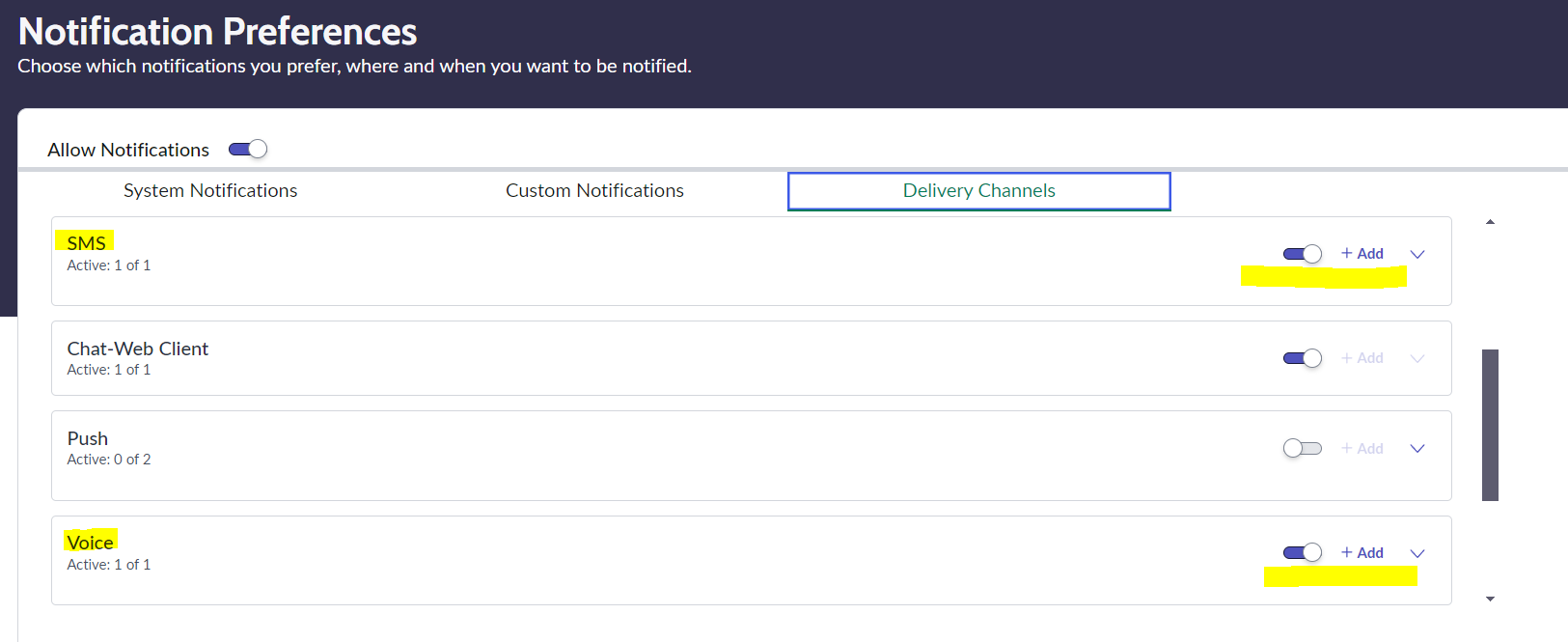
Task: Toggle the Allow Notifications switch
Action: tap(247, 149)
